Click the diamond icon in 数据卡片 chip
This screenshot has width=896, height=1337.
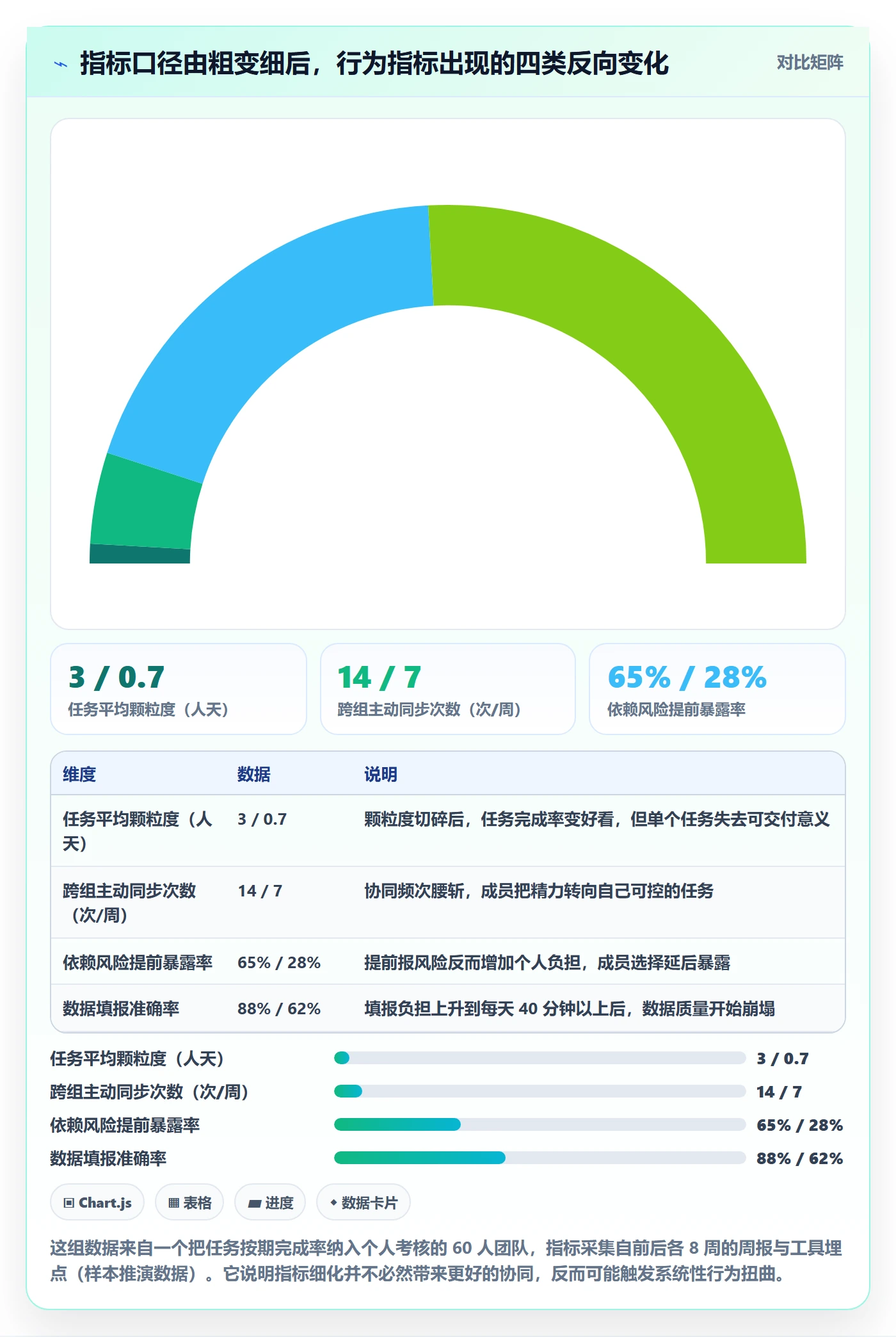click(333, 1203)
